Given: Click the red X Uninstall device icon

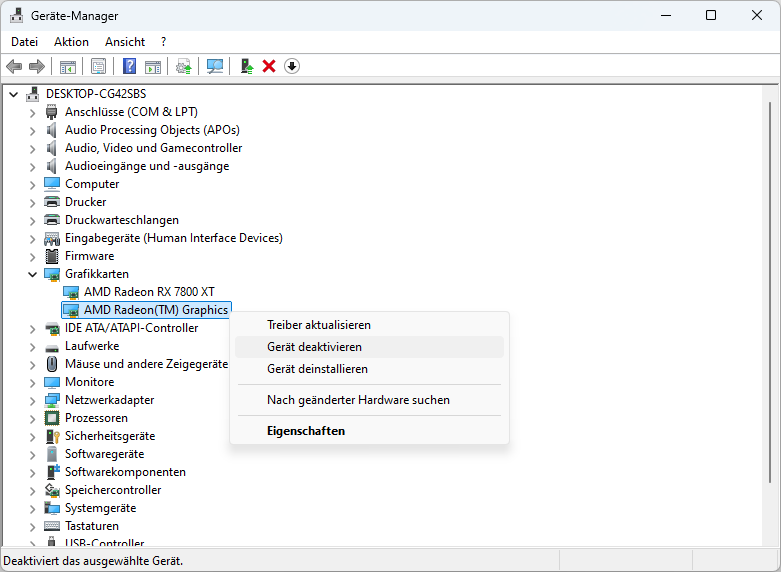Looking at the screenshot, I should coord(269,66).
